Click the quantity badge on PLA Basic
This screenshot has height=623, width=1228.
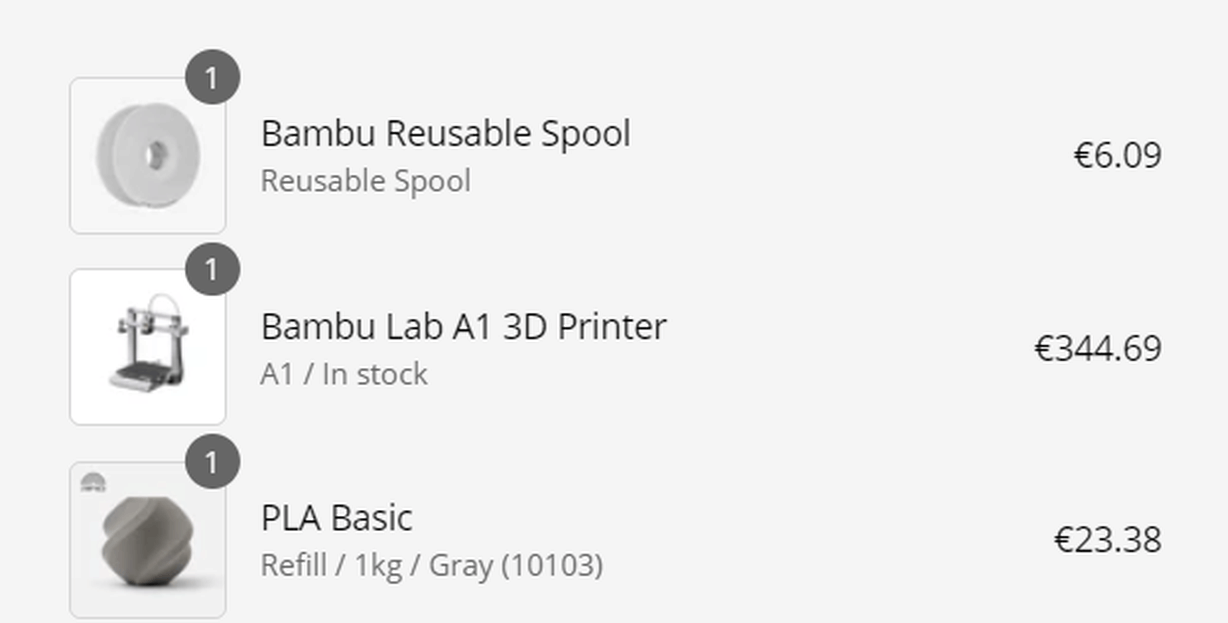(x=211, y=462)
